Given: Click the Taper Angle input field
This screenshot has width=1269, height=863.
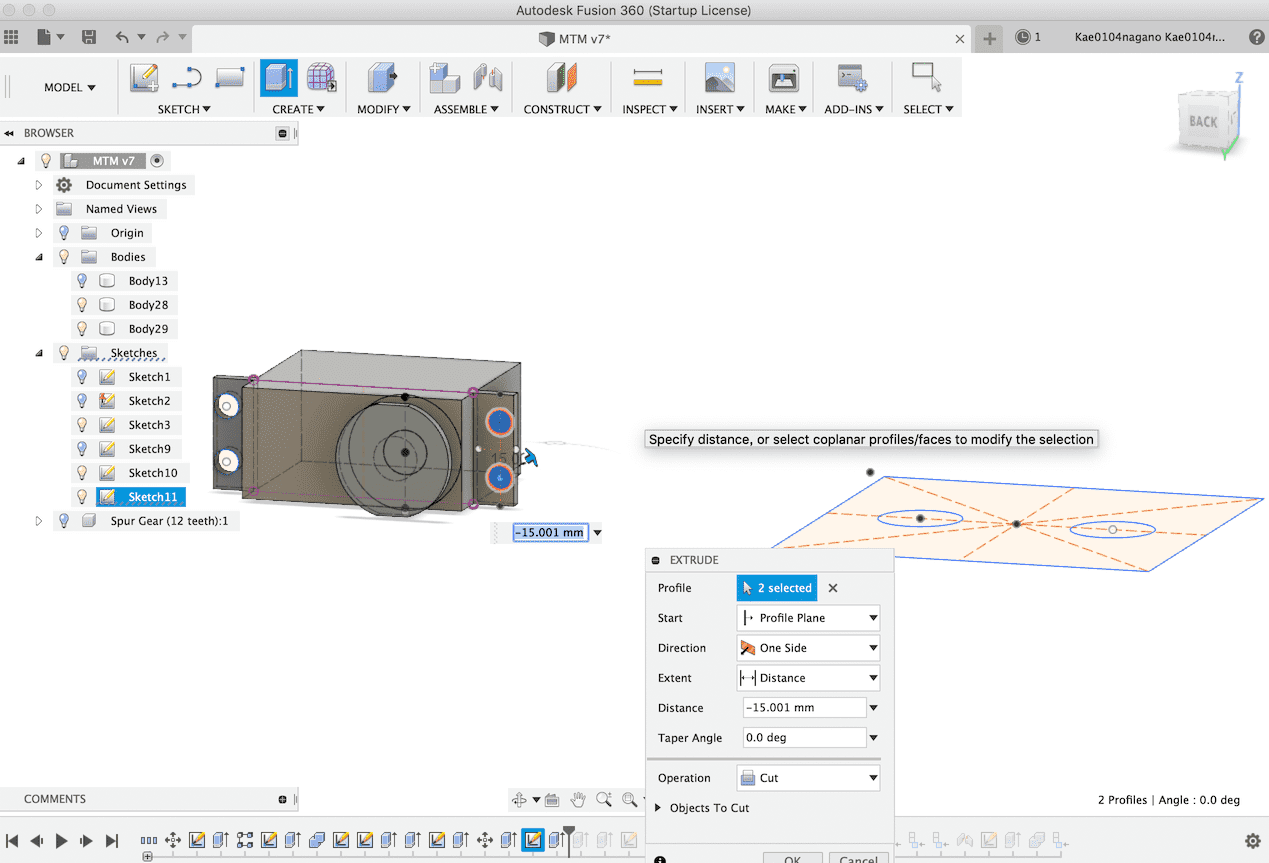Looking at the screenshot, I should pyautogui.click(x=803, y=738).
